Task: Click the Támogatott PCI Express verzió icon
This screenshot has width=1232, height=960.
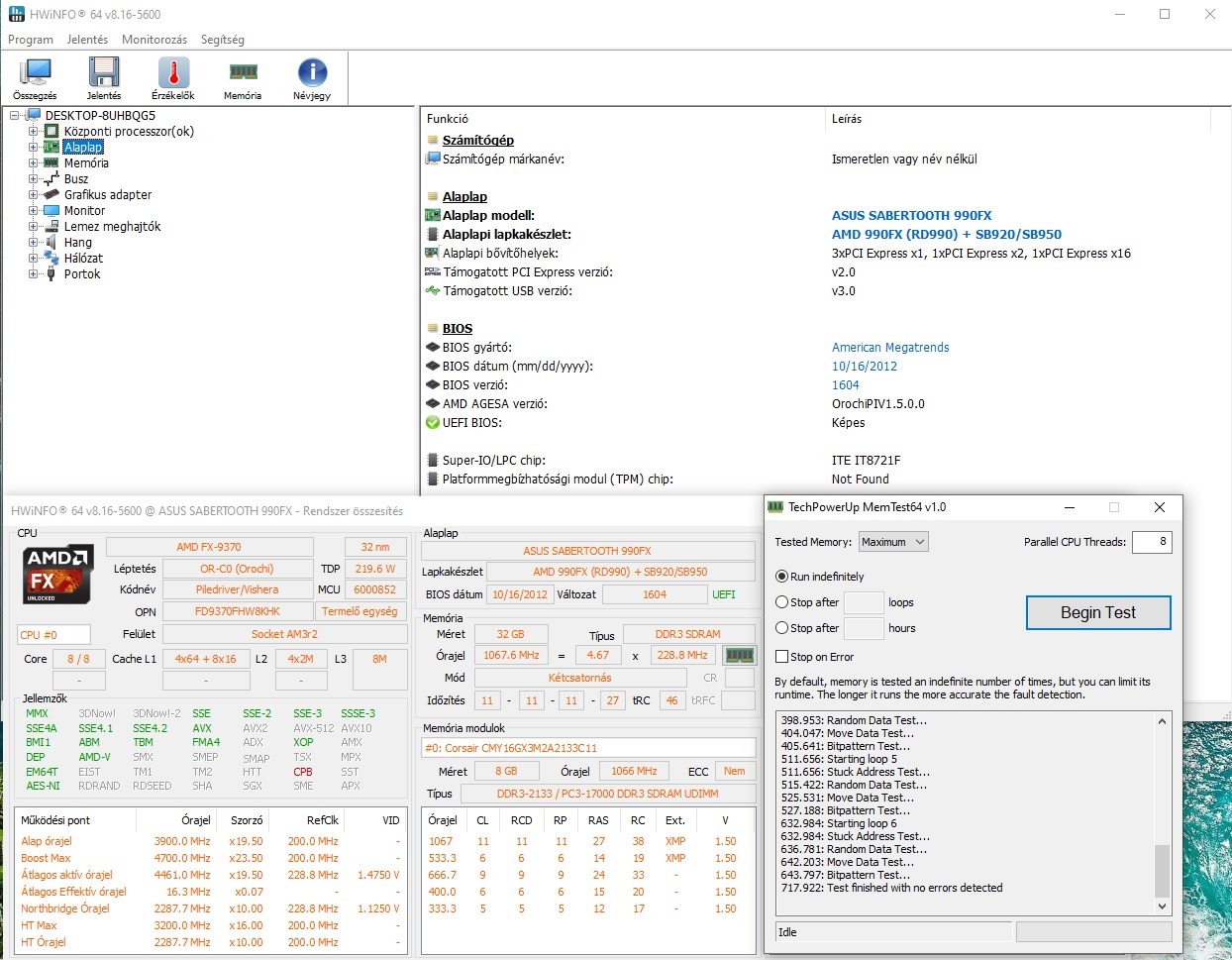Action: tap(432, 271)
